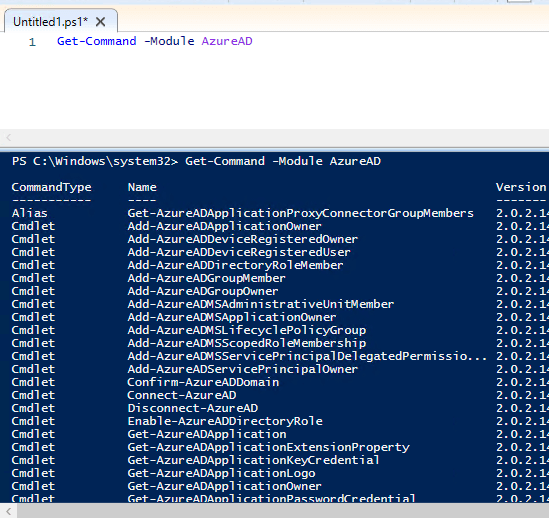Screen dimensions: 549x518
Task: Click Disconnect-AzureAD in output
Action: (193, 408)
